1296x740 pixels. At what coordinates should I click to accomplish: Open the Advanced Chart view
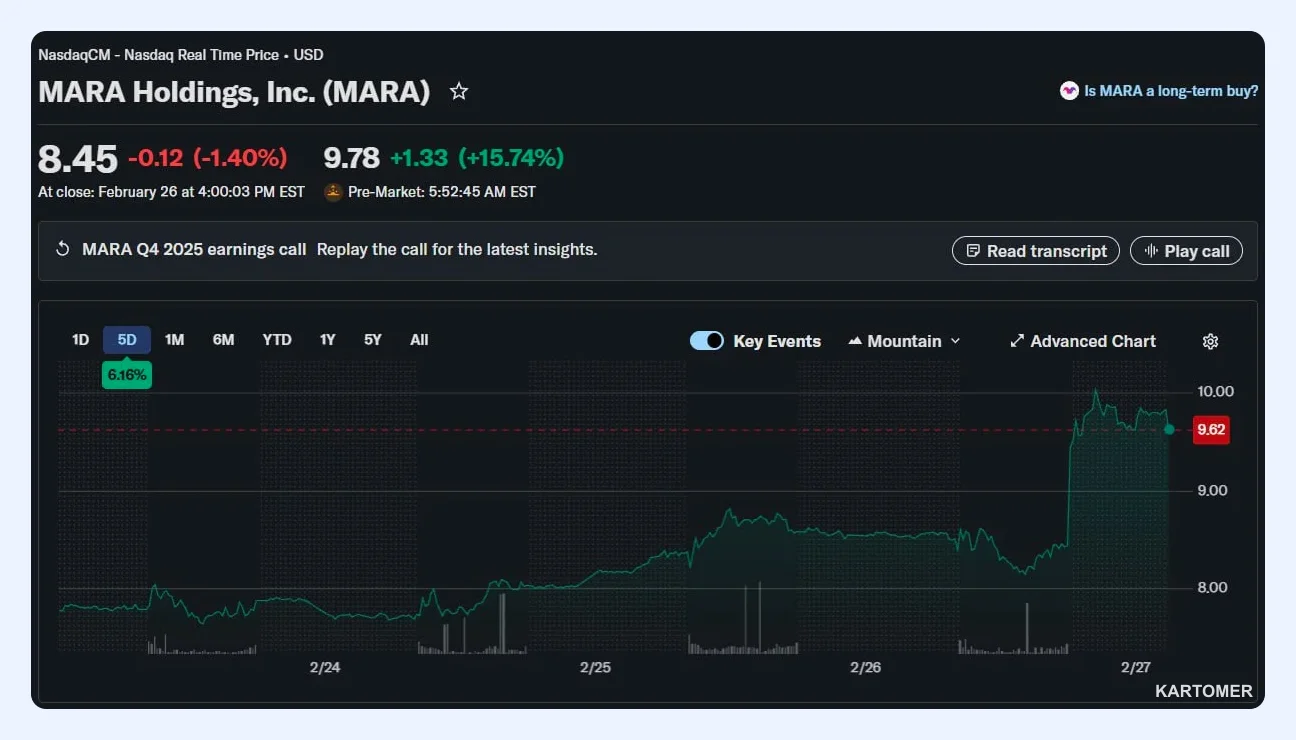coord(1083,341)
